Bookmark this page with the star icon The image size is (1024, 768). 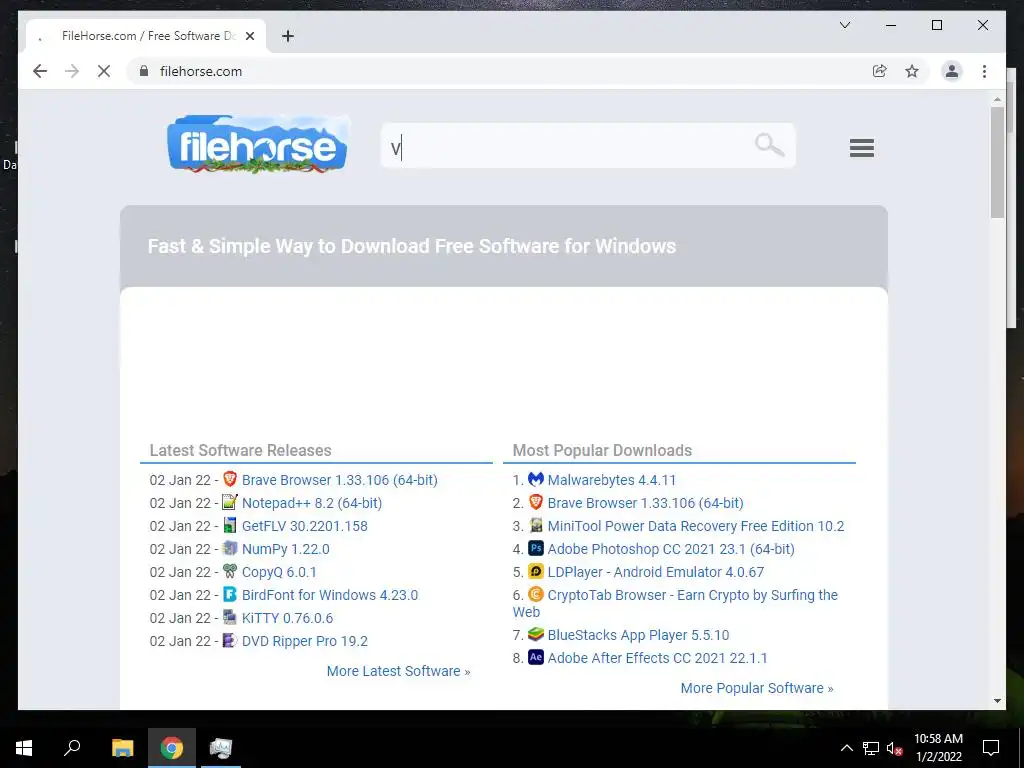click(912, 71)
